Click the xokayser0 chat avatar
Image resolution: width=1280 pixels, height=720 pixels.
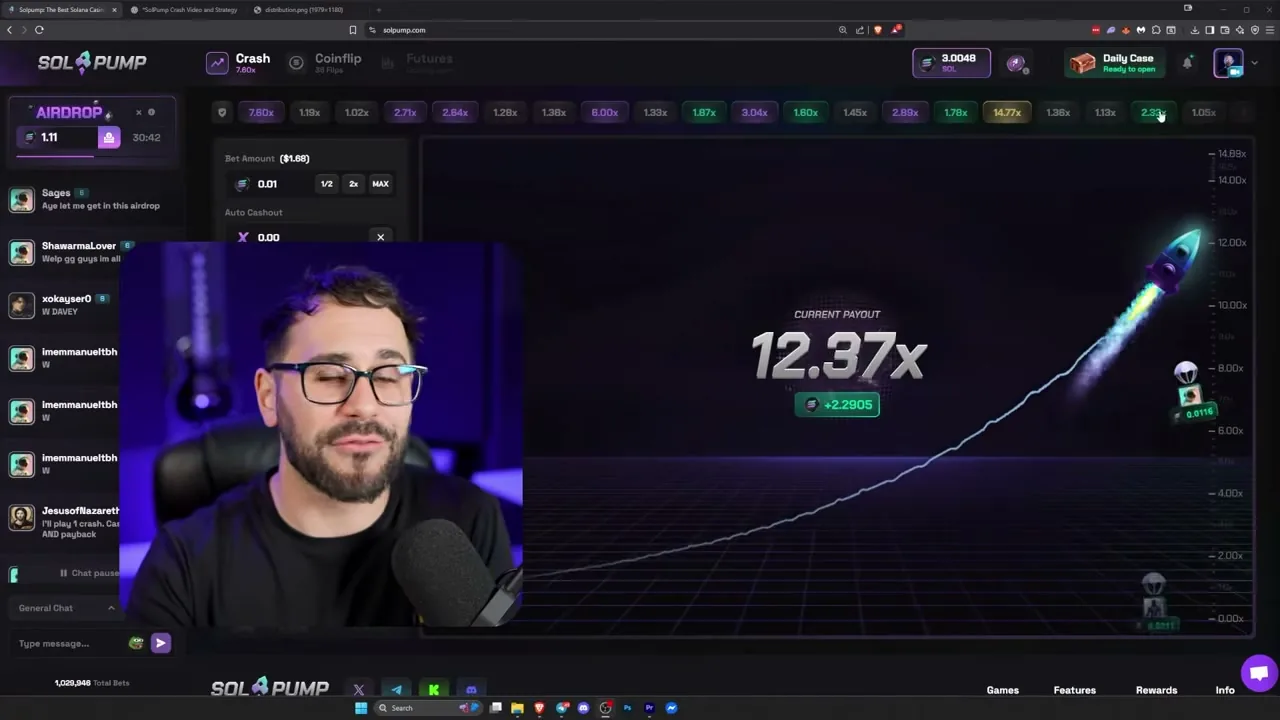click(x=21, y=305)
